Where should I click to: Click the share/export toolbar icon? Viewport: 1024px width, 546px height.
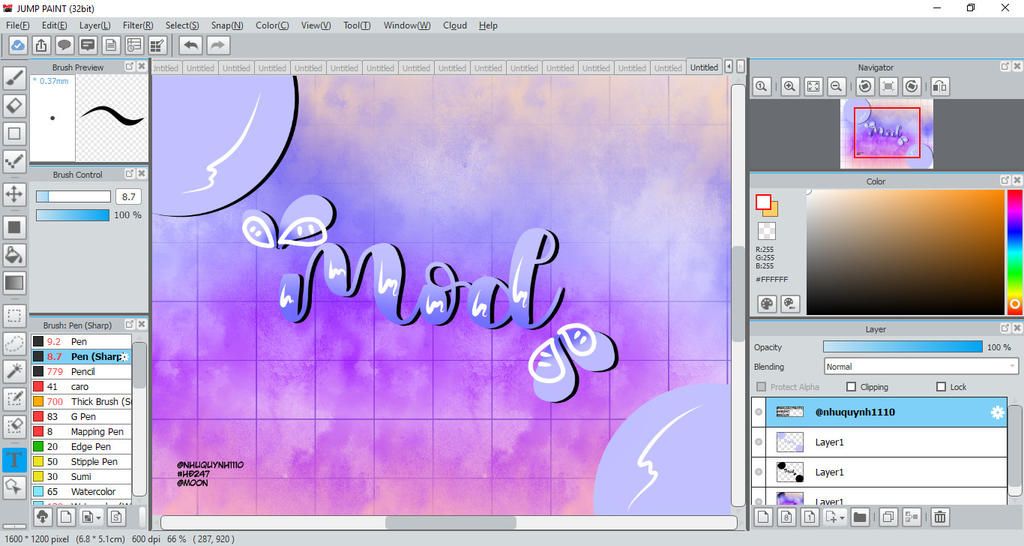pos(41,45)
